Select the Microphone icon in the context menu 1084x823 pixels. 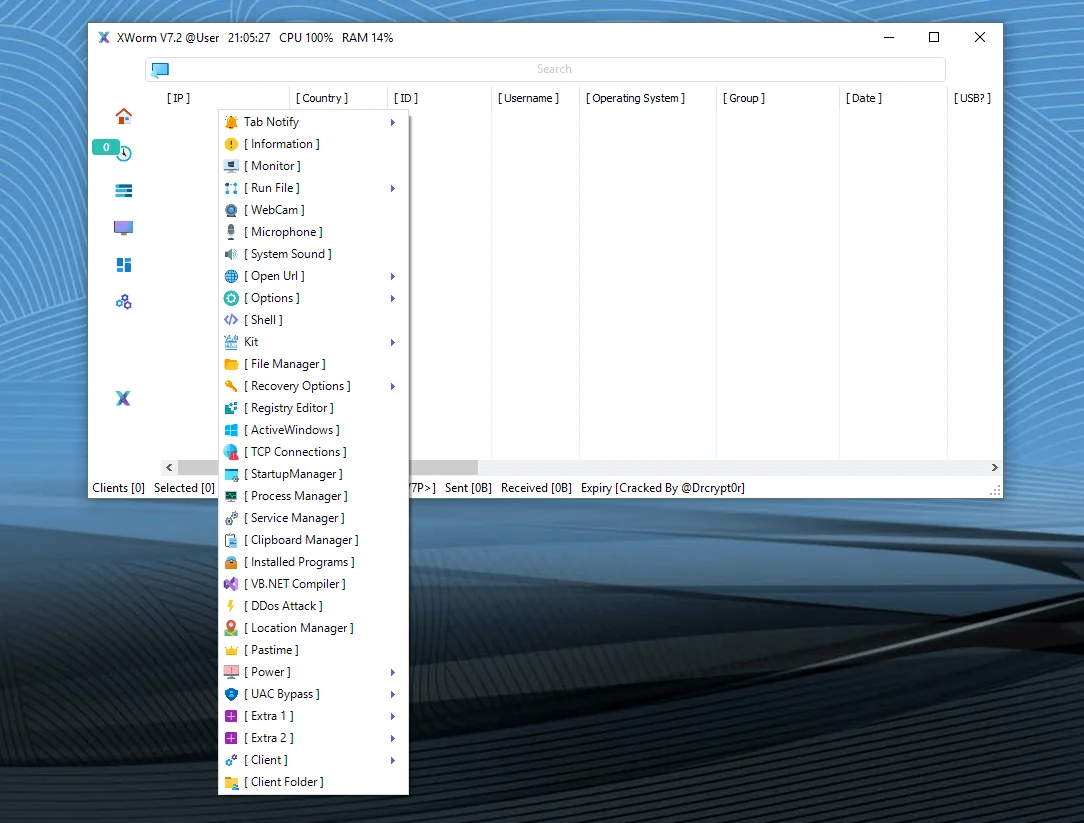tap(232, 231)
